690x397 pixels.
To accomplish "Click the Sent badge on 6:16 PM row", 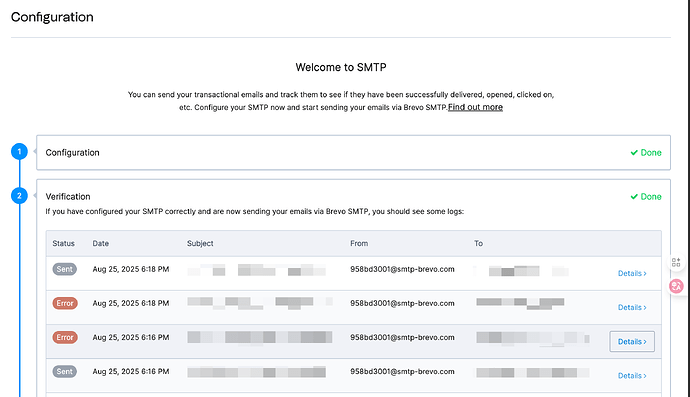I will pyautogui.click(x=65, y=371).
